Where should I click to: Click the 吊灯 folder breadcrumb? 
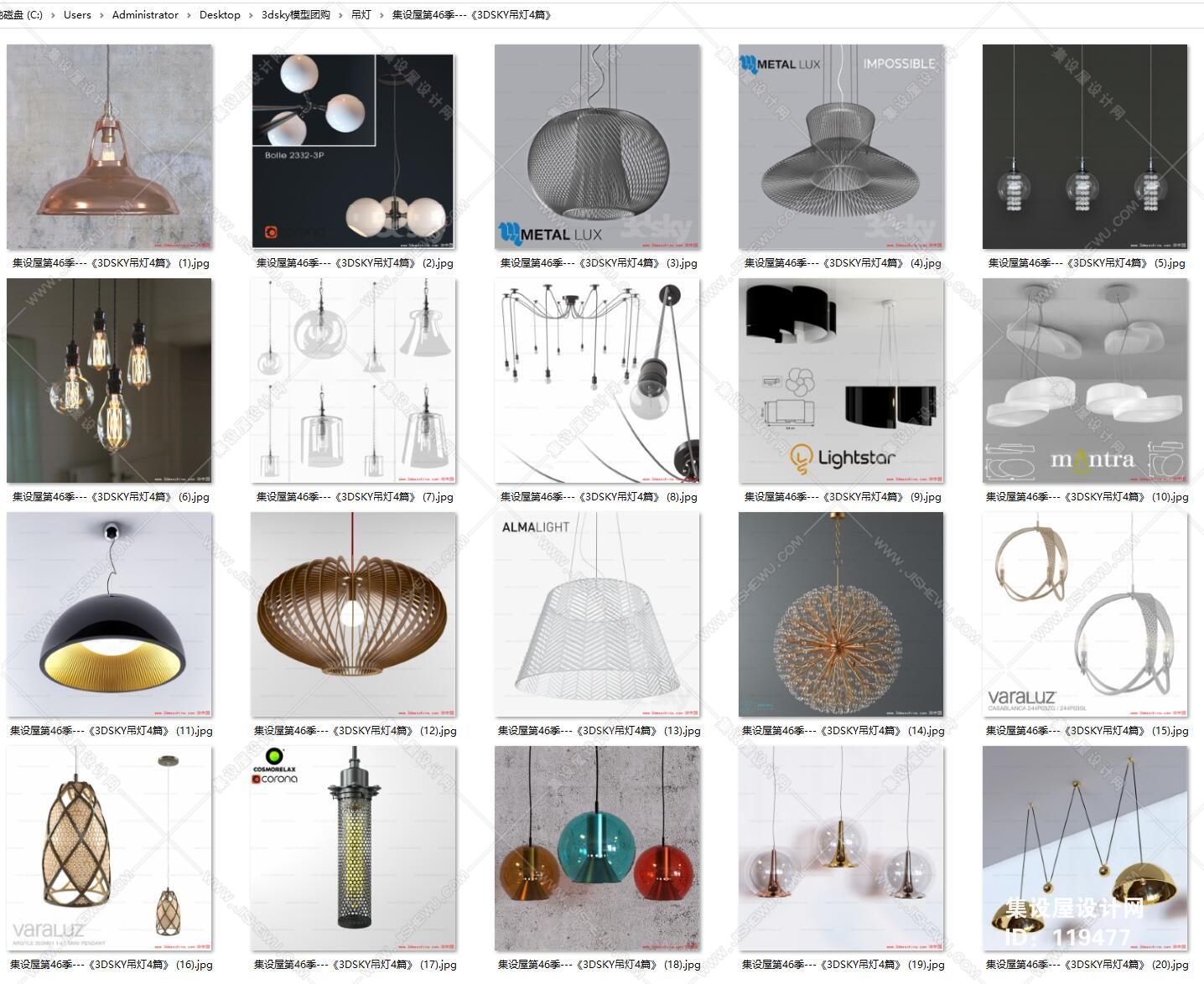(361, 15)
